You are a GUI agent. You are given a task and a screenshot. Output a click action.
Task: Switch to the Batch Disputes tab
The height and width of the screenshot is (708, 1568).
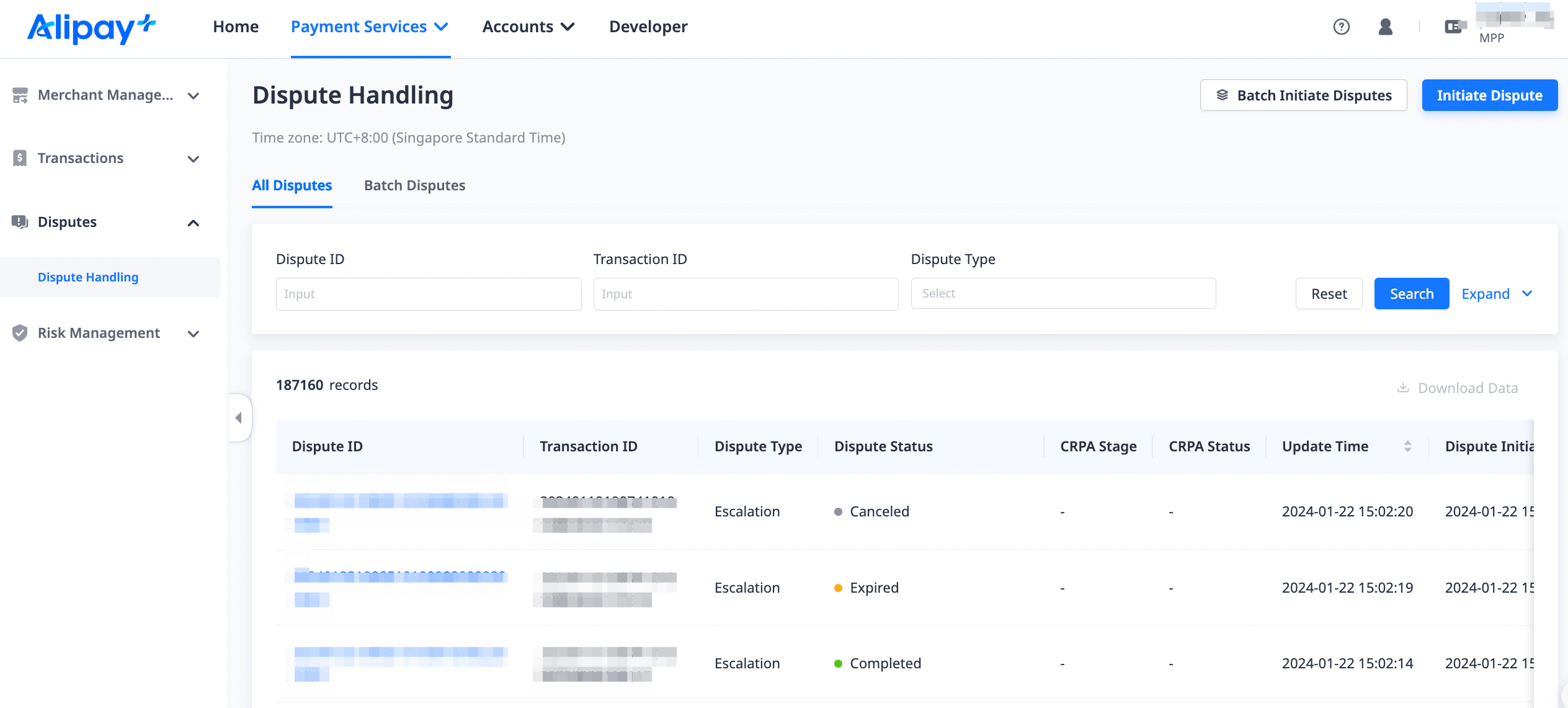point(414,185)
